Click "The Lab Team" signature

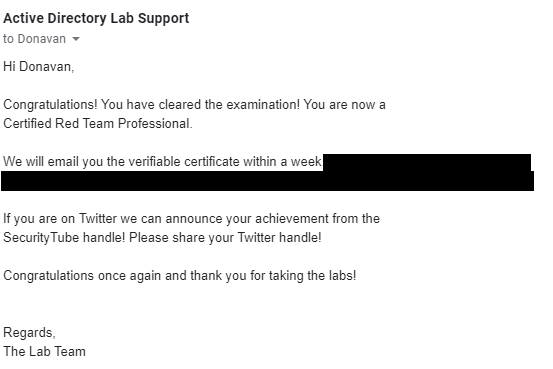click(x=44, y=352)
